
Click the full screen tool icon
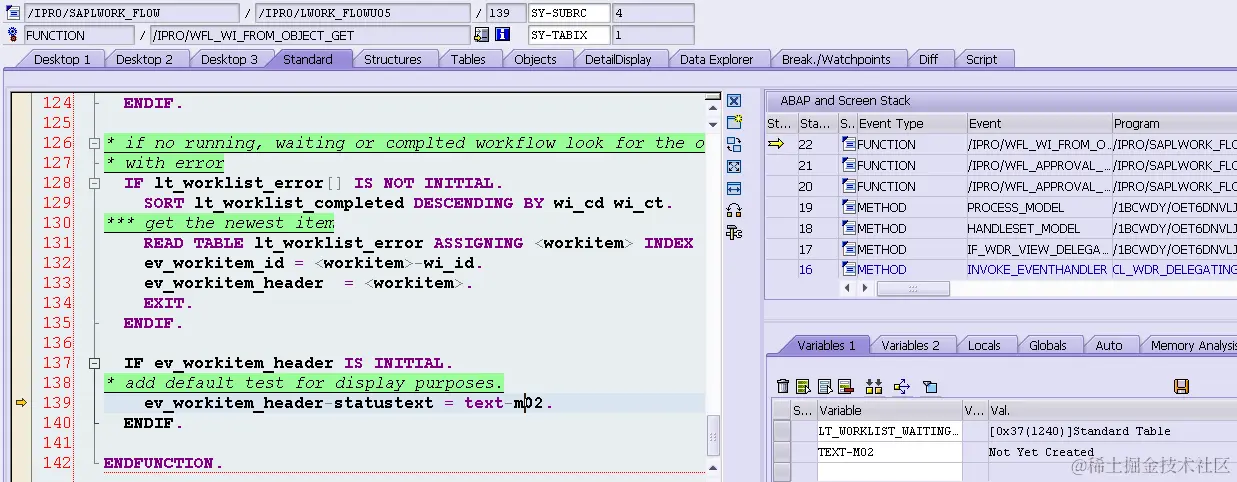734,166
